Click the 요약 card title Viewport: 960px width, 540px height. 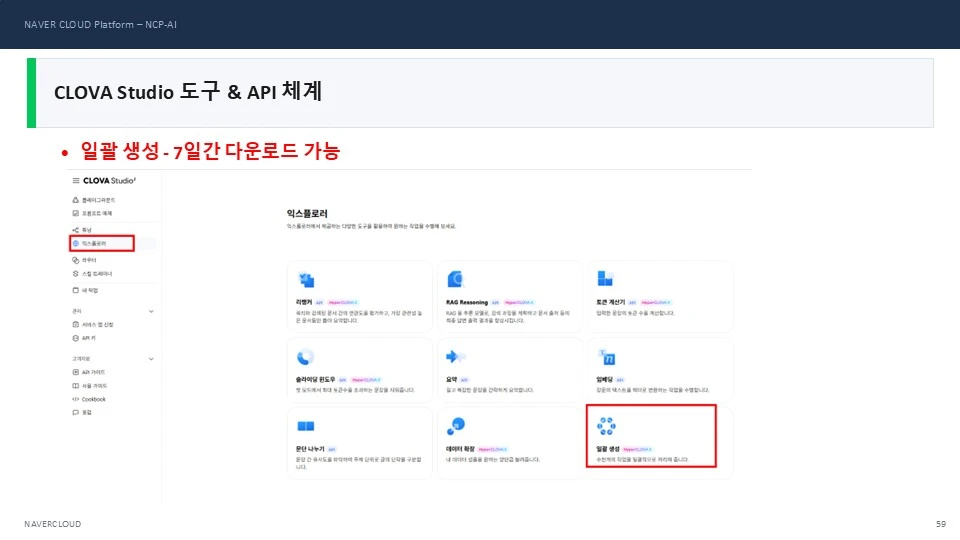click(452, 380)
